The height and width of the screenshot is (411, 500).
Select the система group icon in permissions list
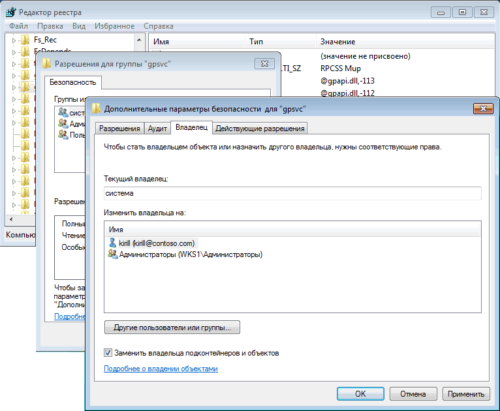[63, 112]
